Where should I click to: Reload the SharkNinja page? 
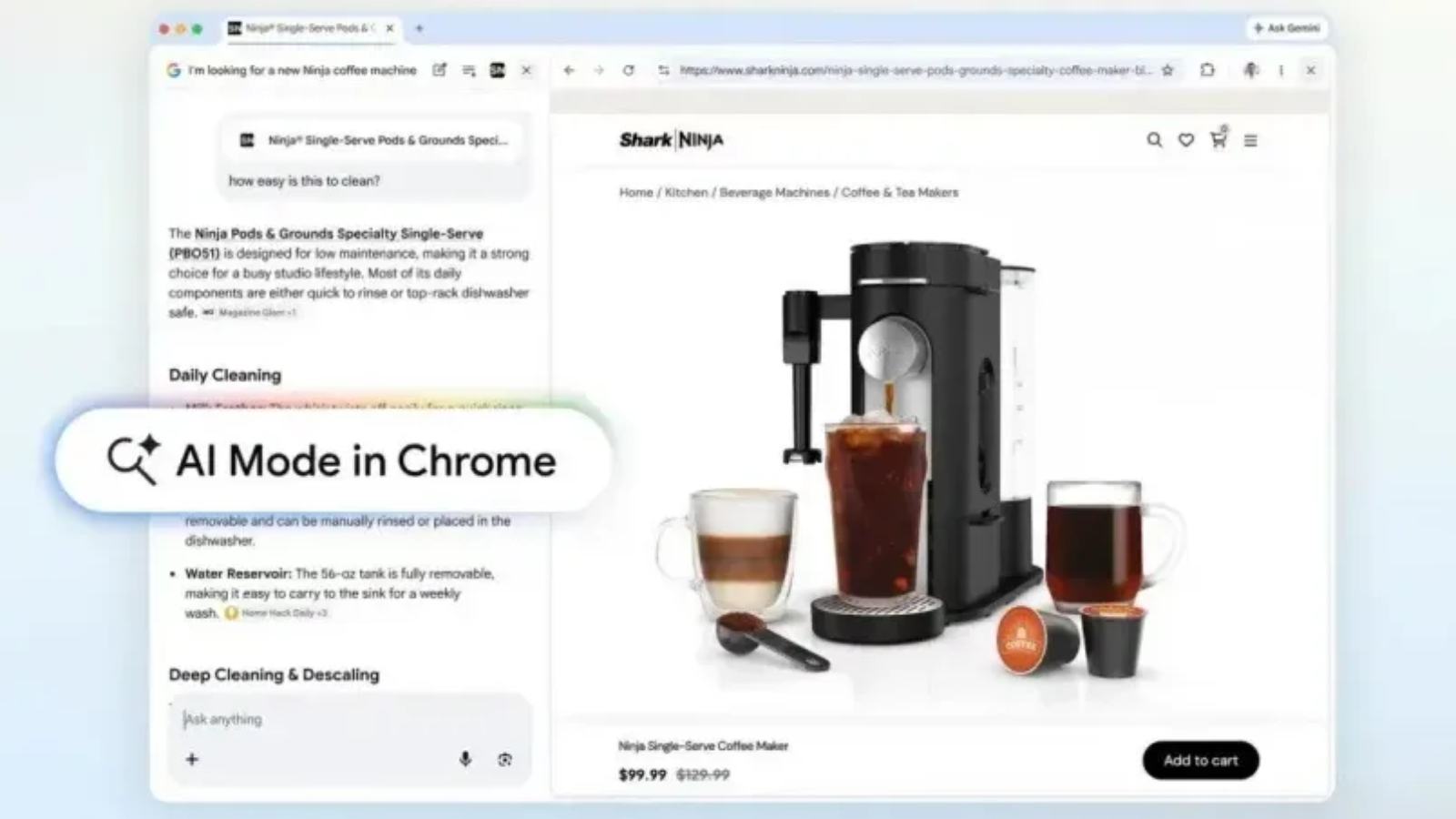(x=629, y=70)
